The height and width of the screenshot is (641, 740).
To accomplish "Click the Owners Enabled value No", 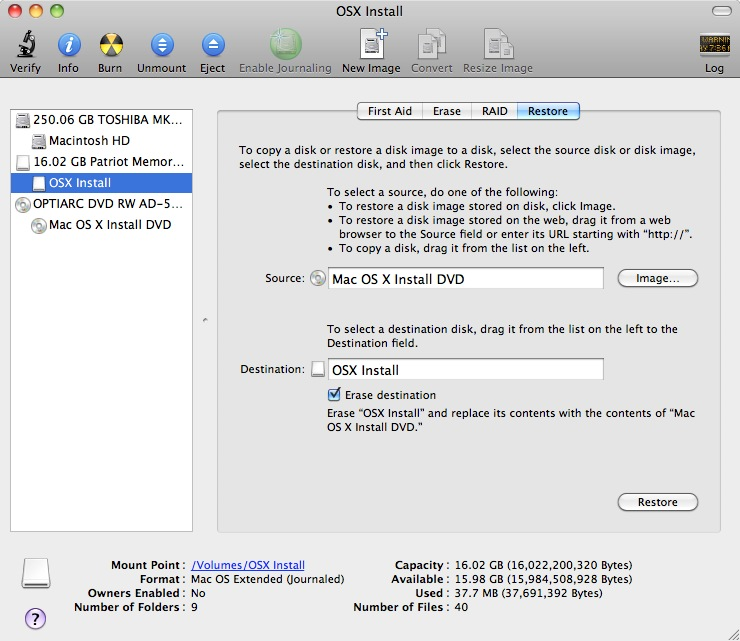I will coord(198,593).
